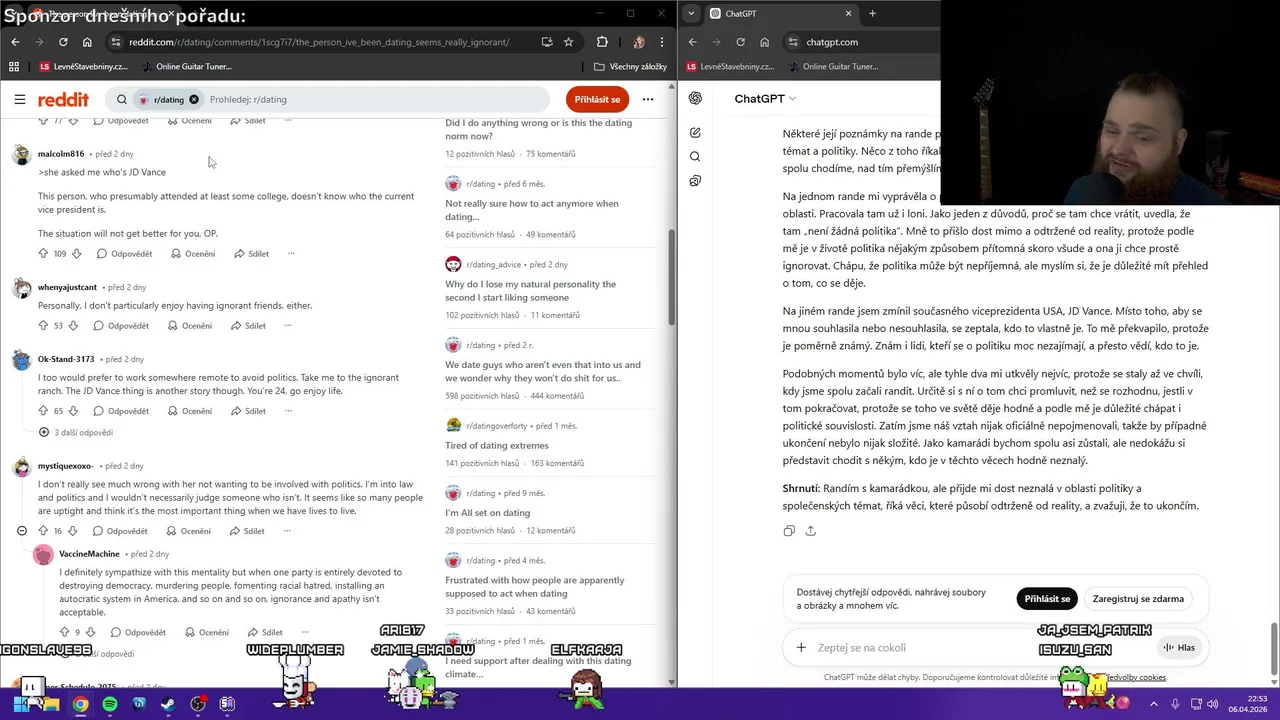The image size is (1280, 720).
Task: Open 'Not really sure how to act anymore' post
Action: point(532,210)
